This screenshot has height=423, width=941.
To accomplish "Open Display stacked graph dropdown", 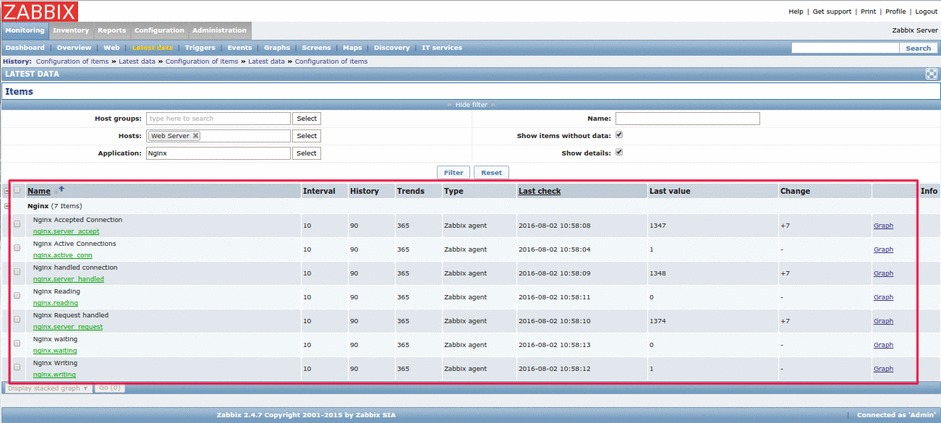I will coord(48,388).
